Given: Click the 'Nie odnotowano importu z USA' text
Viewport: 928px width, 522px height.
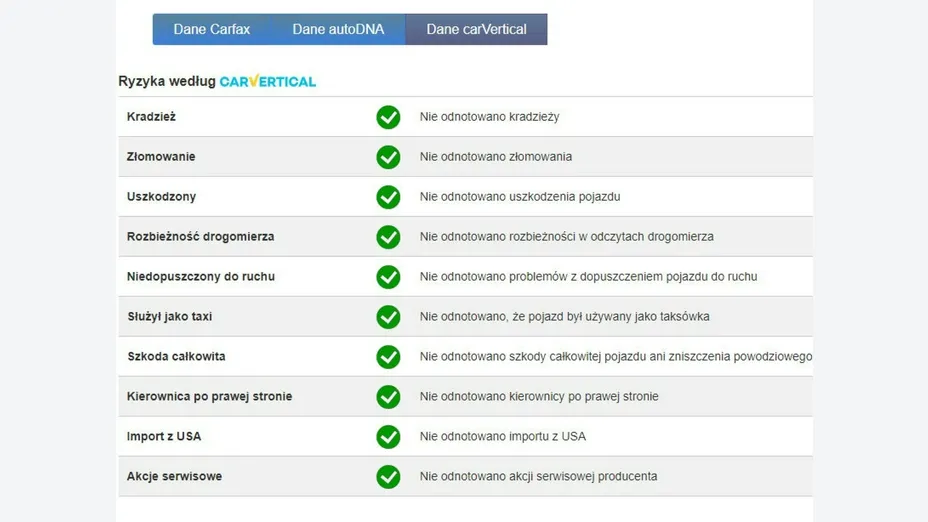Looking at the screenshot, I should coord(502,436).
